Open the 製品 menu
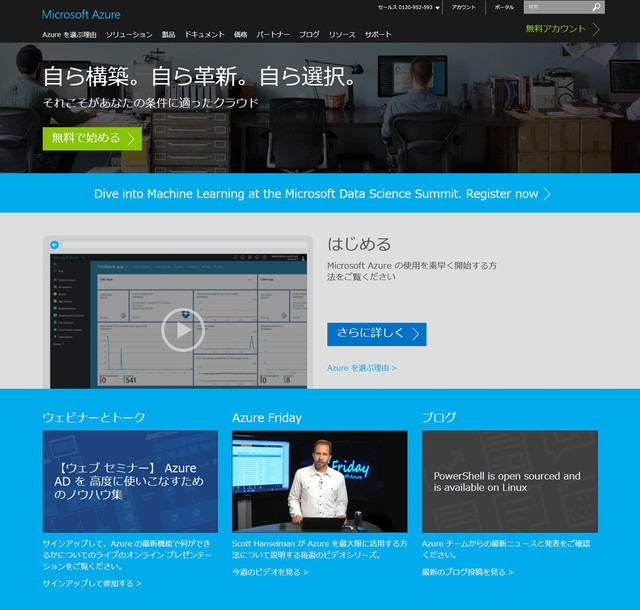Viewport: 640px width, 610px height. click(x=168, y=35)
